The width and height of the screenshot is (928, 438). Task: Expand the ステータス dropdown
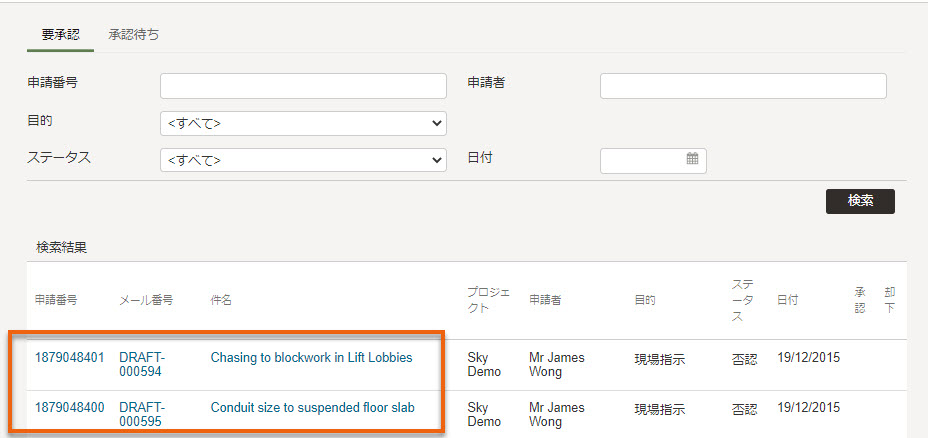pyautogui.click(x=303, y=160)
